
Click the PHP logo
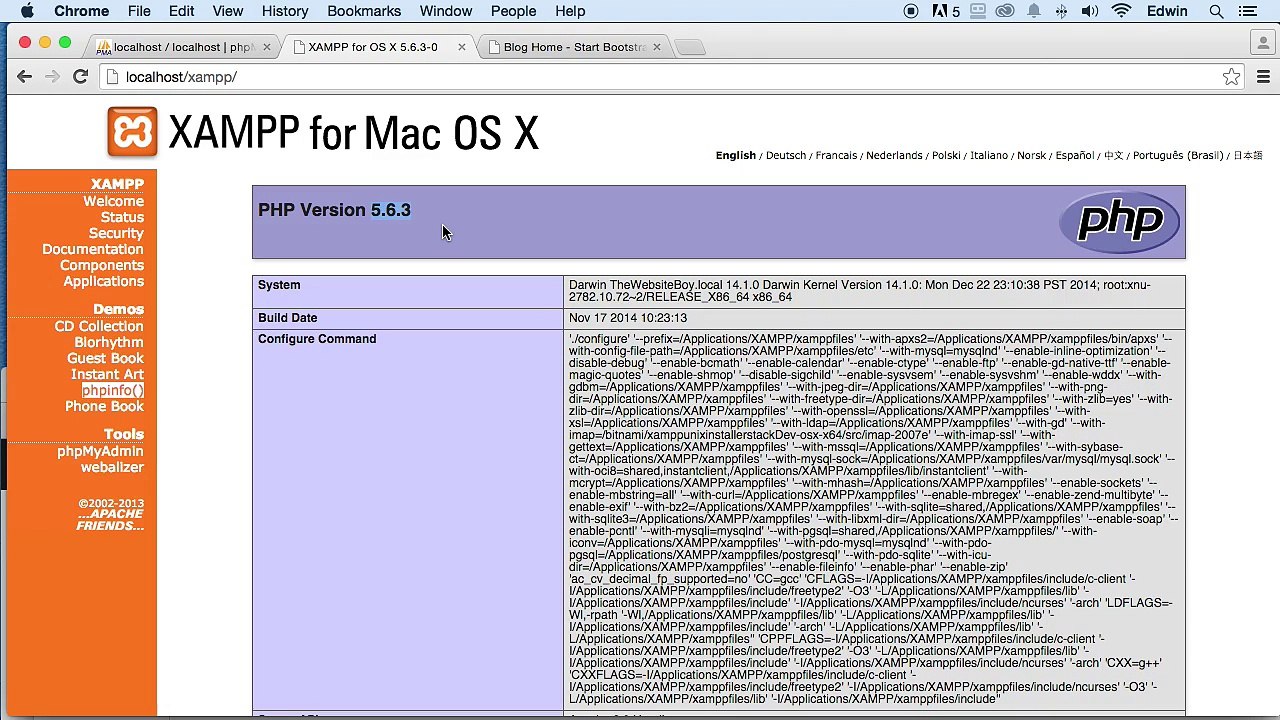click(1120, 221)
